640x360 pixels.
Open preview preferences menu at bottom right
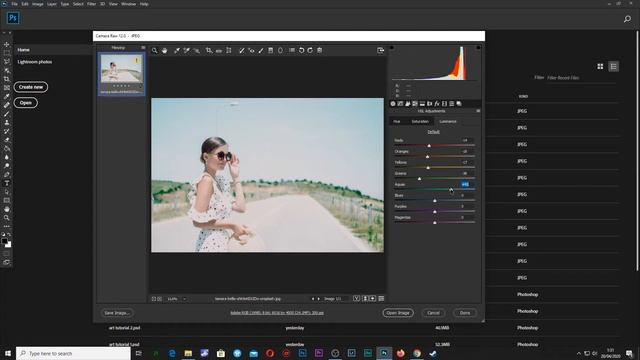[381, 299]
